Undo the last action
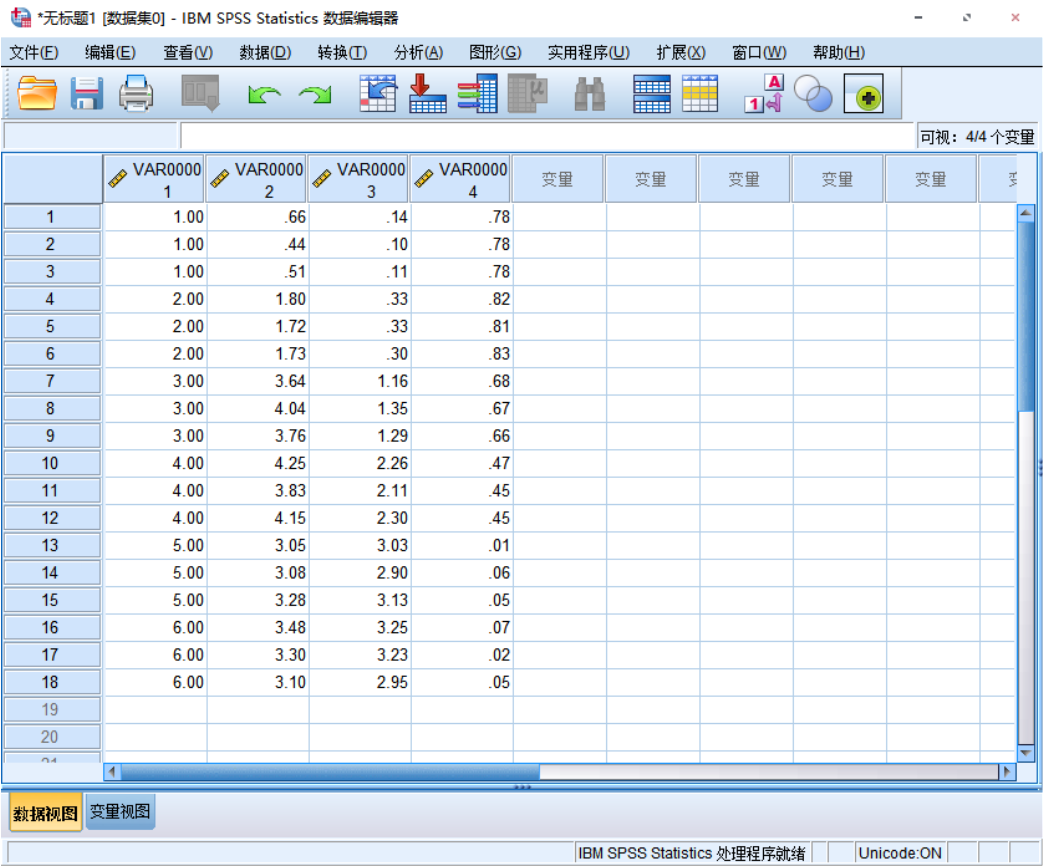Screen dimensions: 1043x866 pos(264,94)
